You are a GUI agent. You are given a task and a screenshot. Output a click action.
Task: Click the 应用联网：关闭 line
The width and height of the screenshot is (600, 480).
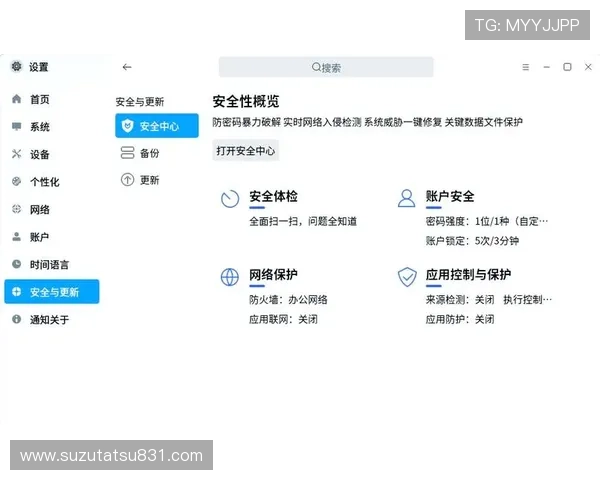point(283,319)
